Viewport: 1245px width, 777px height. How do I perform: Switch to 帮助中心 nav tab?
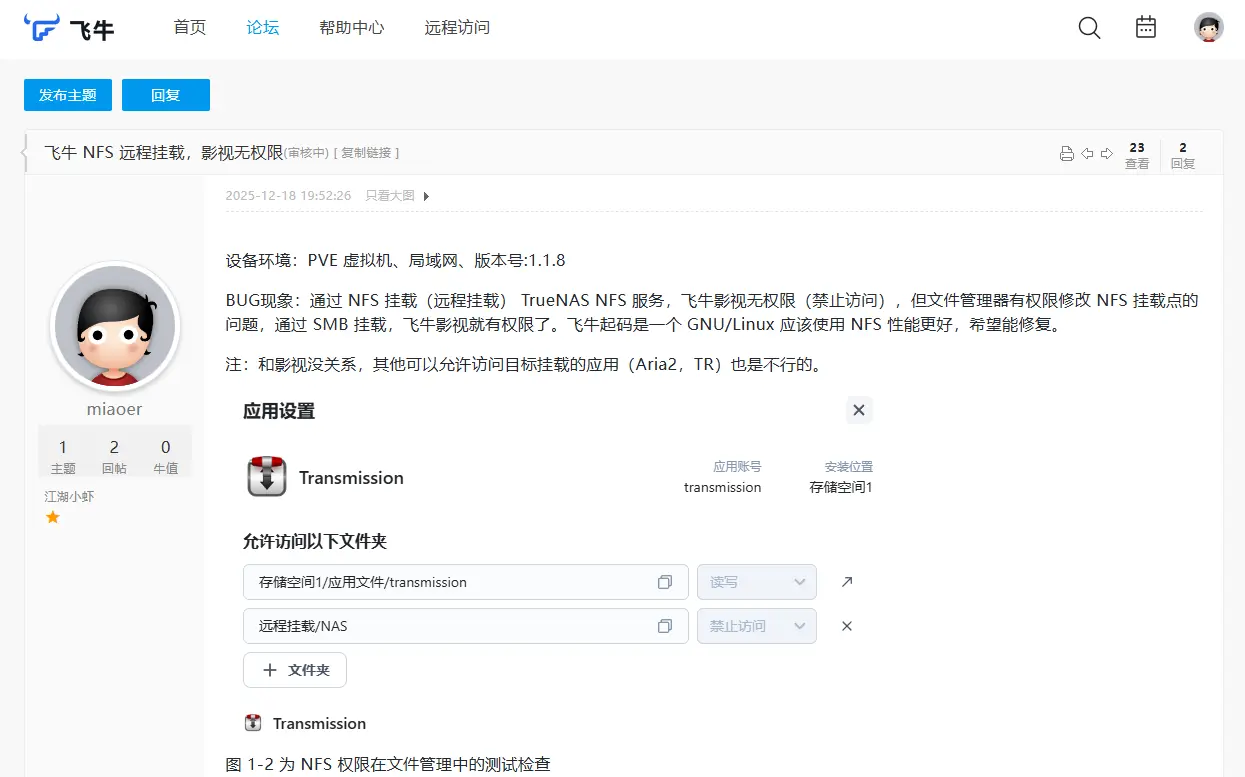pyautogui.click(x=351, y=28)
